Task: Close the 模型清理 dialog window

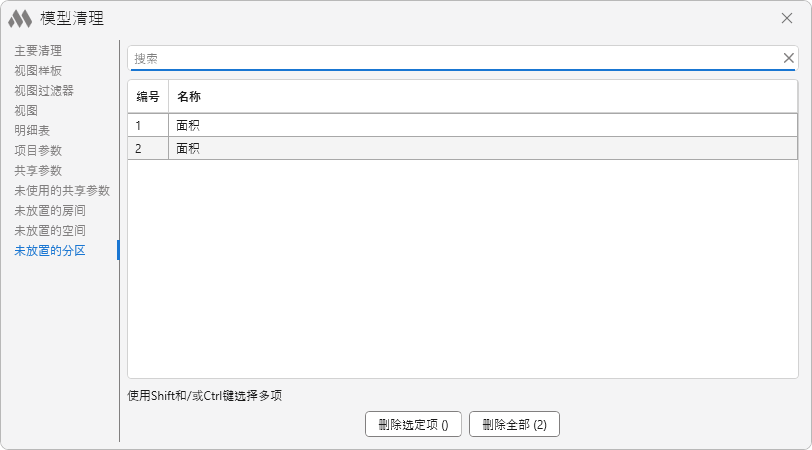Action: click(x=787, y=18)
